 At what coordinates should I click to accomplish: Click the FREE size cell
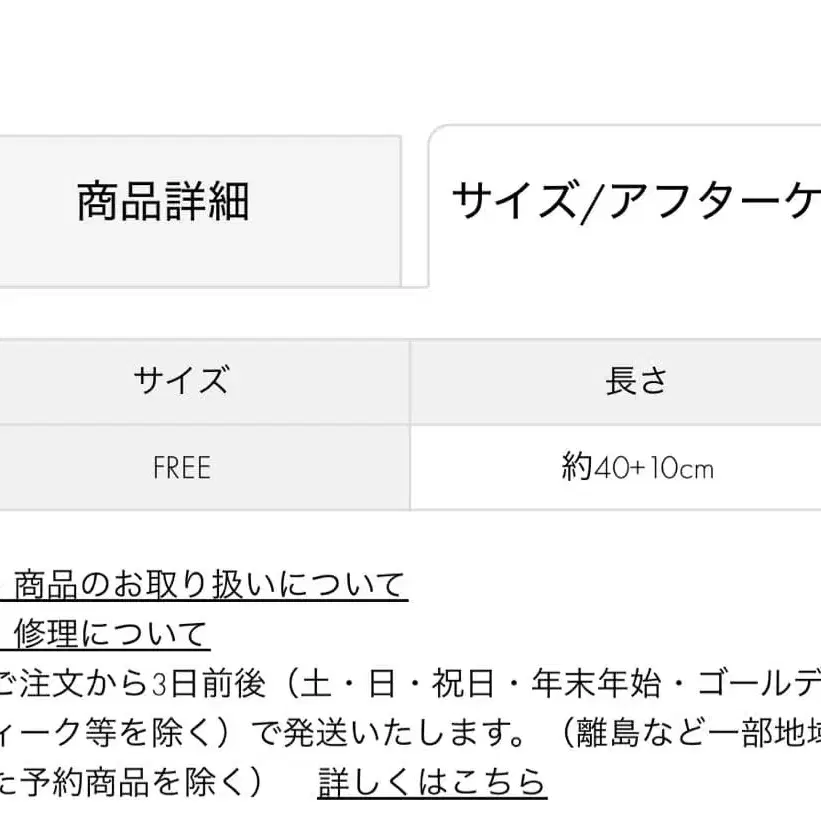tap(182, 468)
